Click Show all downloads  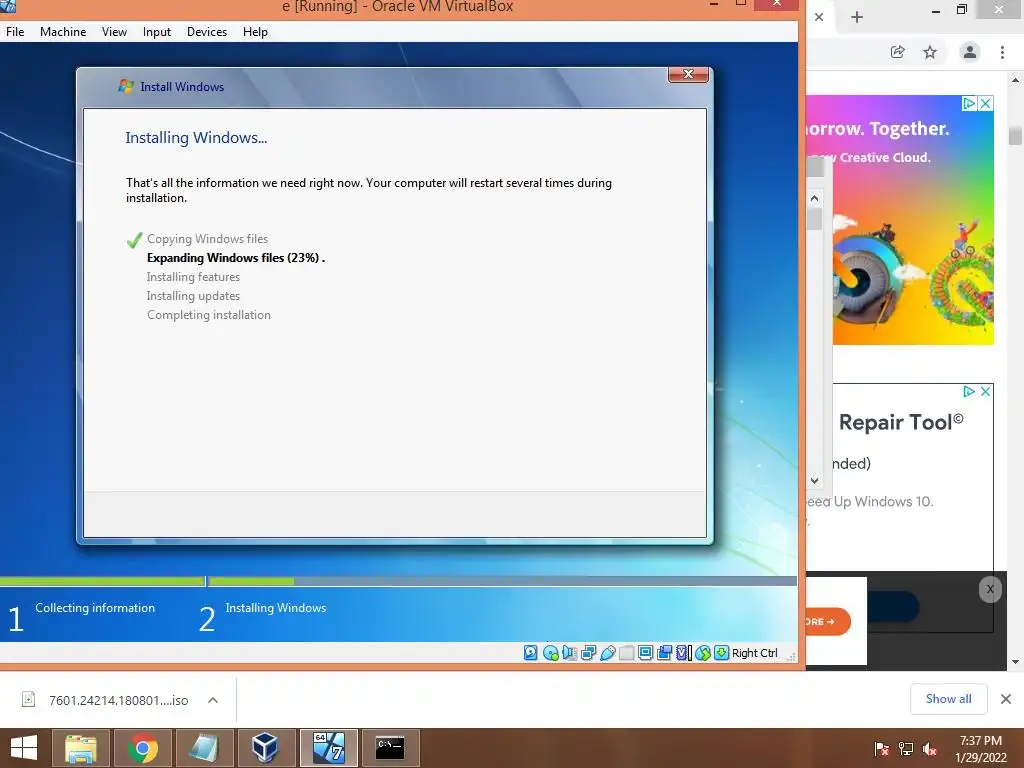click(948, 699)
